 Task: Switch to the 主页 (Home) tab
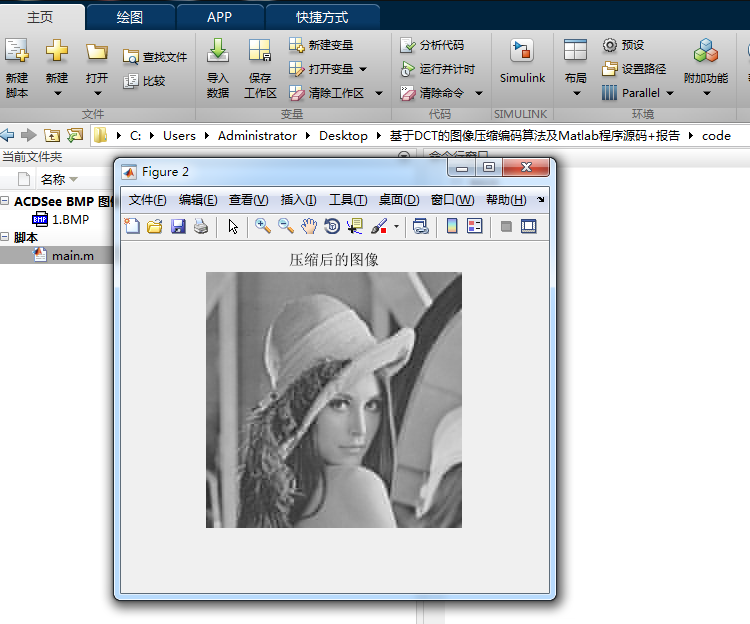tap(40, 17)
